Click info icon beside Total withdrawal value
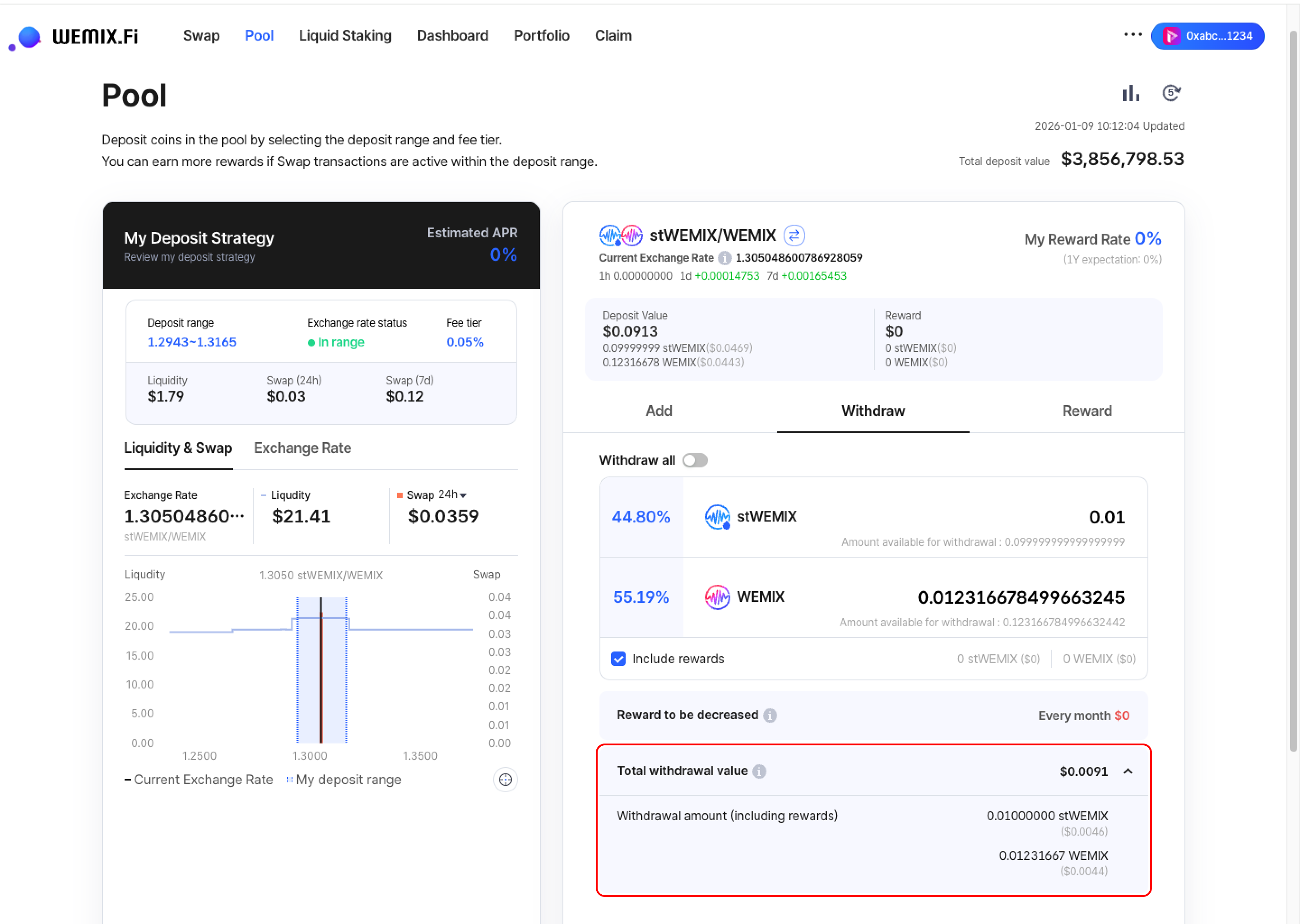 tap(759, 771)
